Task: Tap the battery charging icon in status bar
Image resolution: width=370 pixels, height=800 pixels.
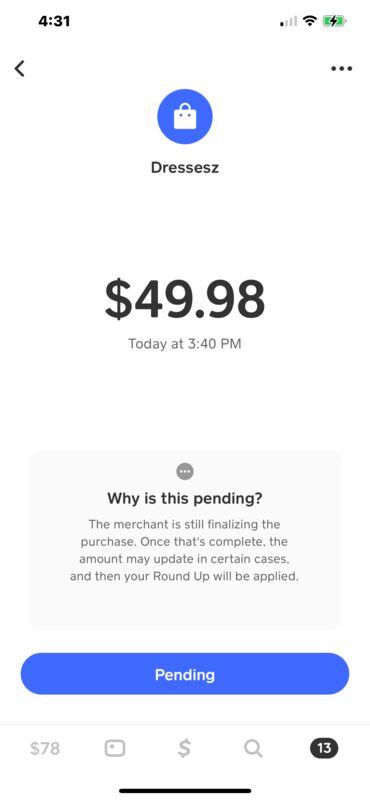Action: point(334,21)
